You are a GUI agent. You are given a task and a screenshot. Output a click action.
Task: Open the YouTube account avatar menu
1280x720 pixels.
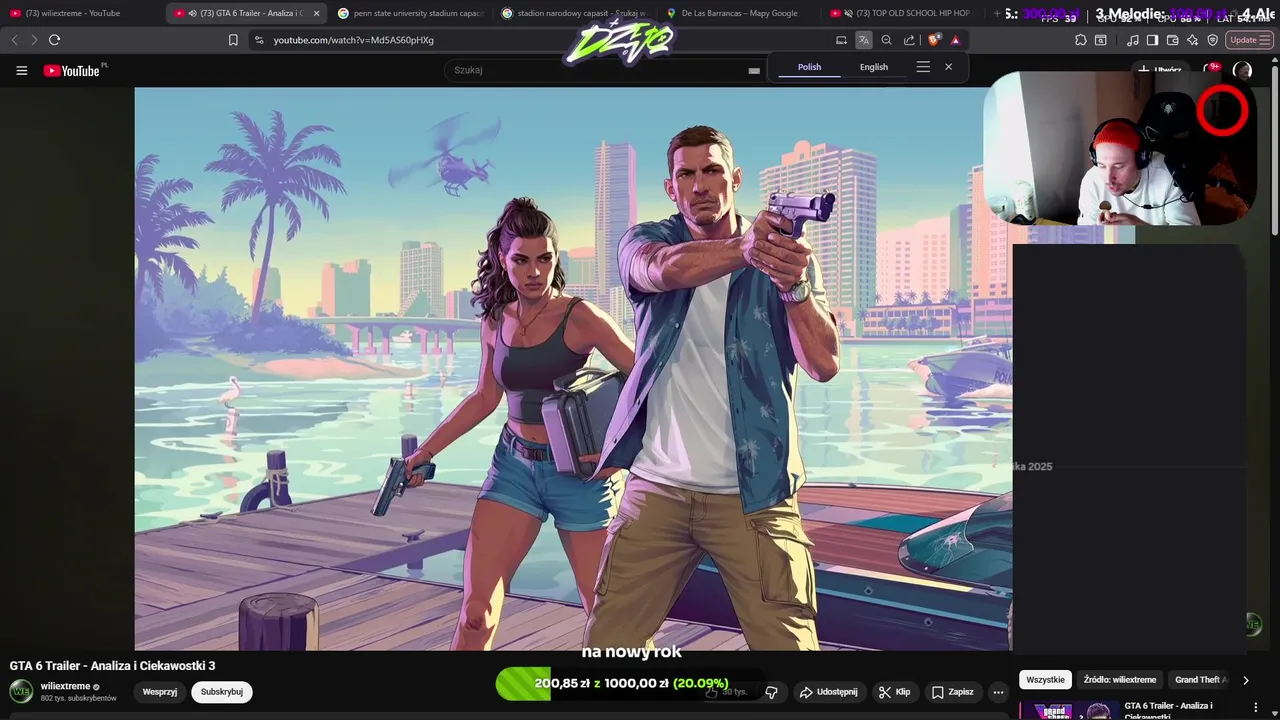pyautogui.click(x=1242, y=70)
